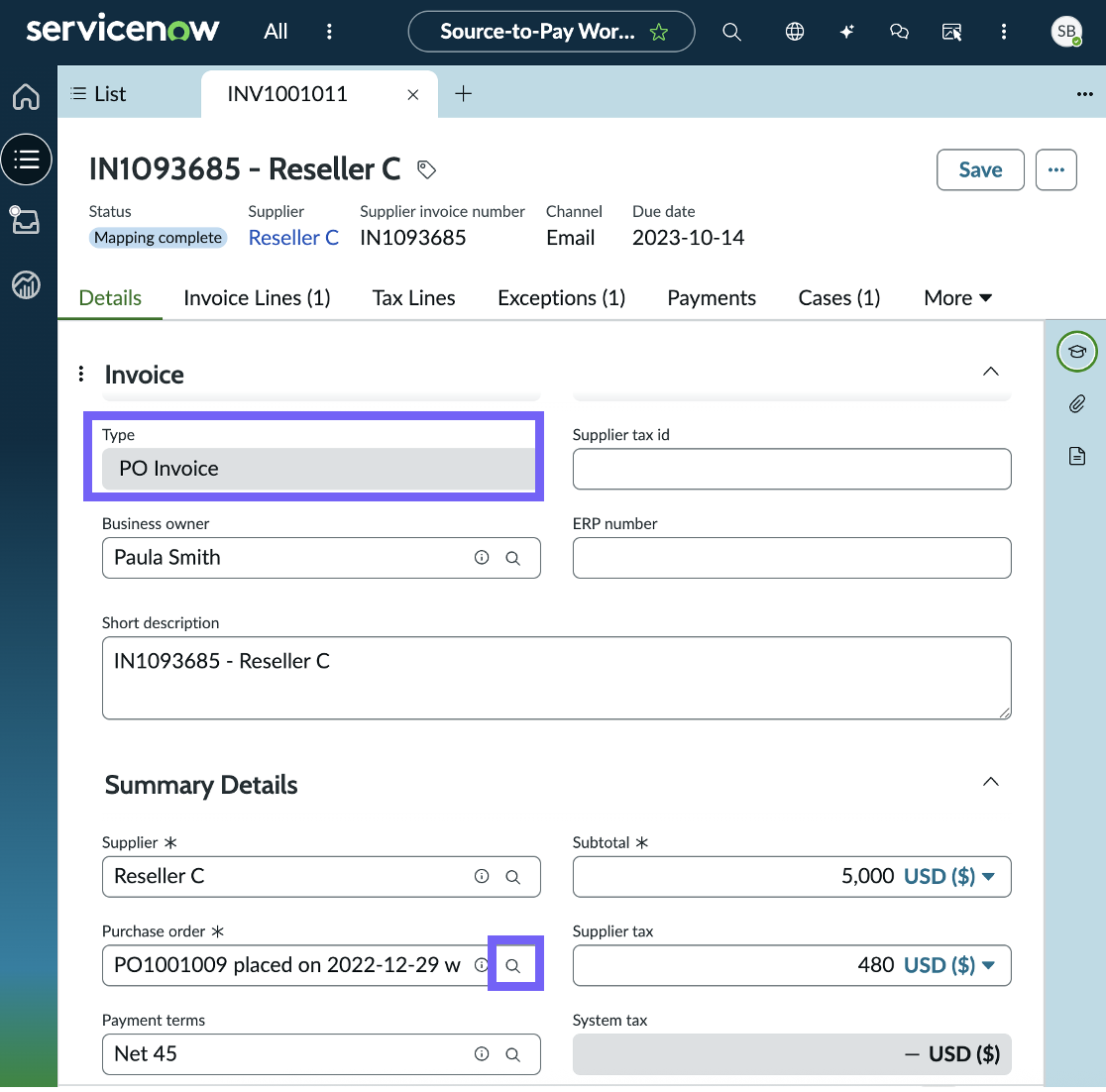
Task: Click the PO Invoice type field
Action: [318, 469]
